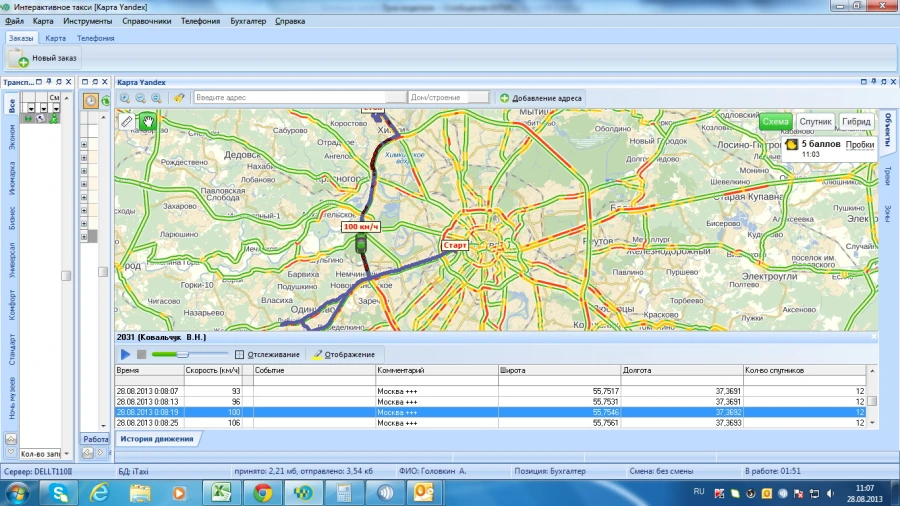Click the red Старт marker on map
The width and height of the screenshot is (900, 506).
[x=455, y=245]
